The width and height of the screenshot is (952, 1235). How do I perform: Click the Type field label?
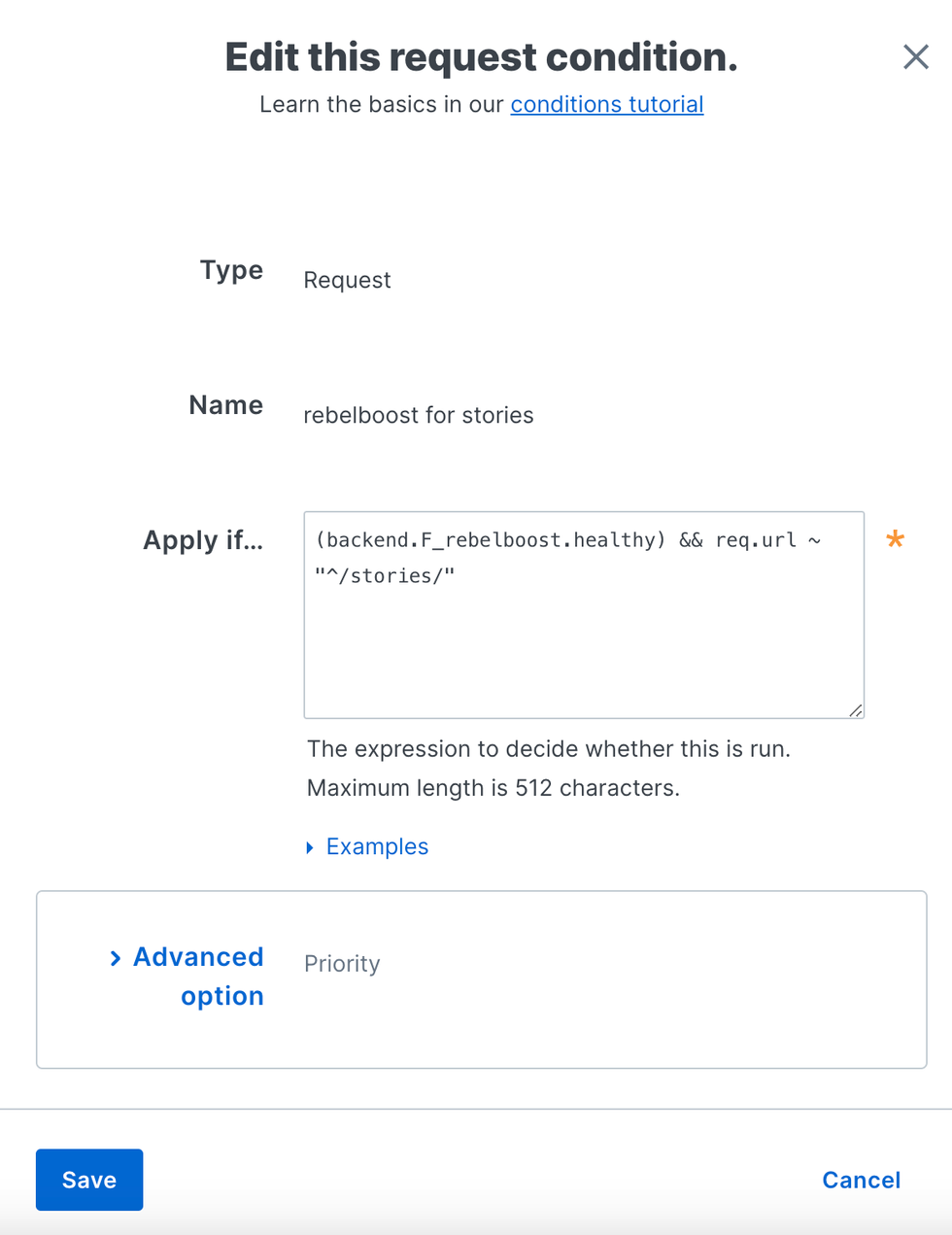click(231, 269)
